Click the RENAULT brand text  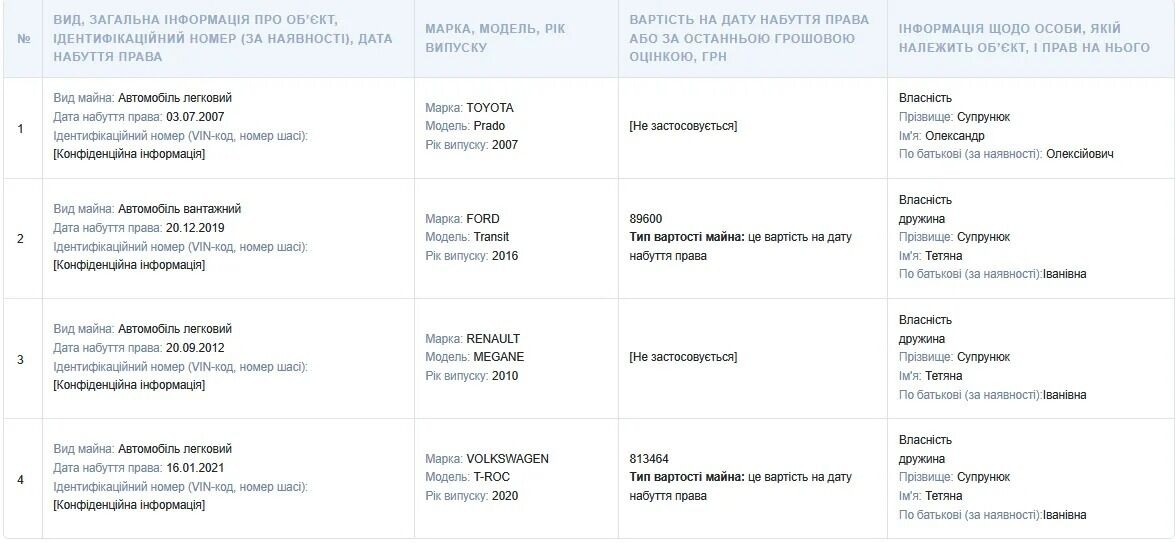tap(493, 339)
